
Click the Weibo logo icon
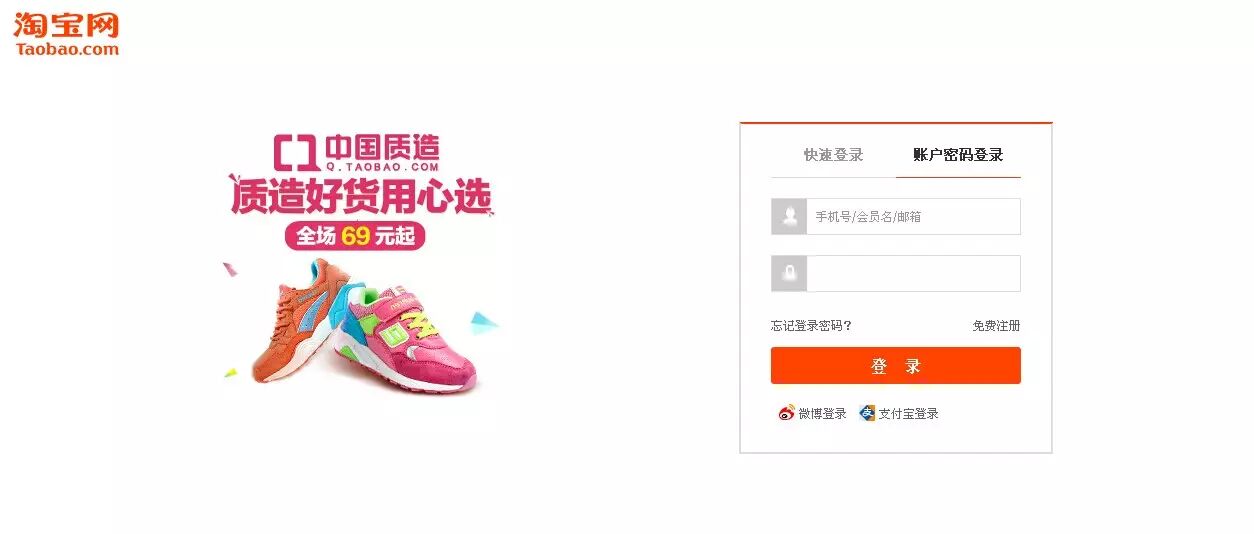[x=787, y=413]
